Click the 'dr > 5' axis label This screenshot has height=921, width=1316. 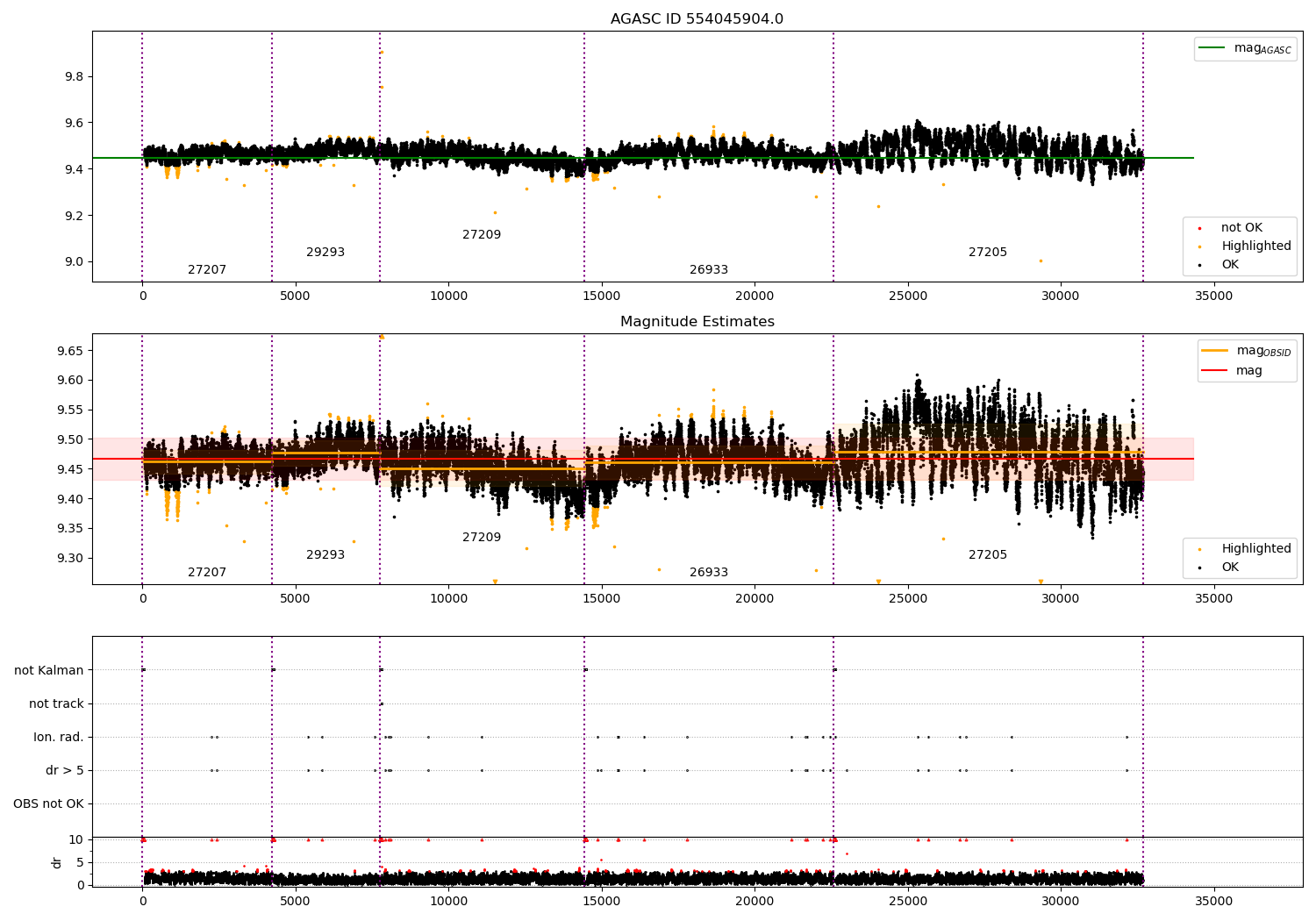(65, 771)
